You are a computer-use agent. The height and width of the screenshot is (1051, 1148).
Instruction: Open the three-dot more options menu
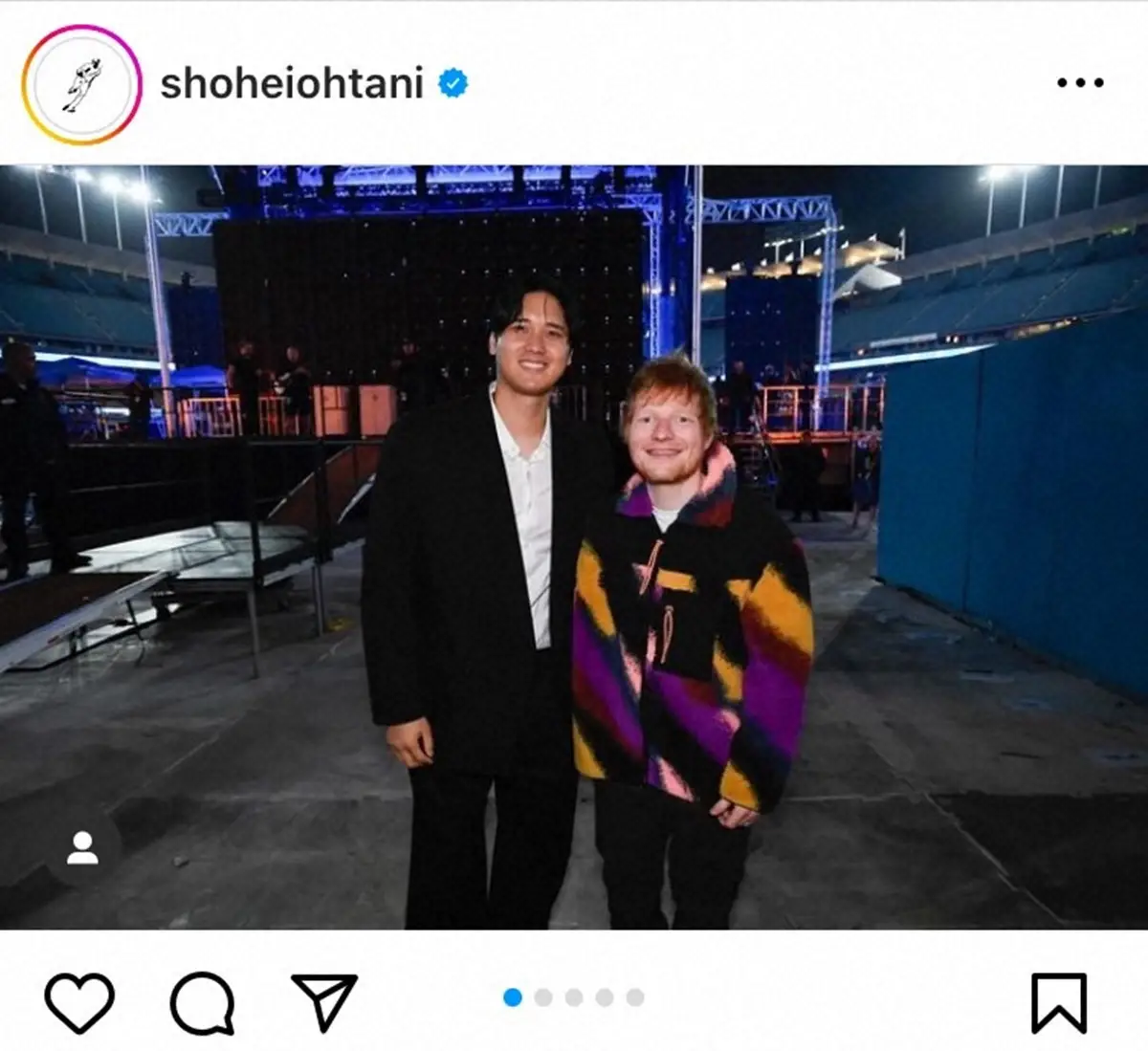coord(1080,83)
